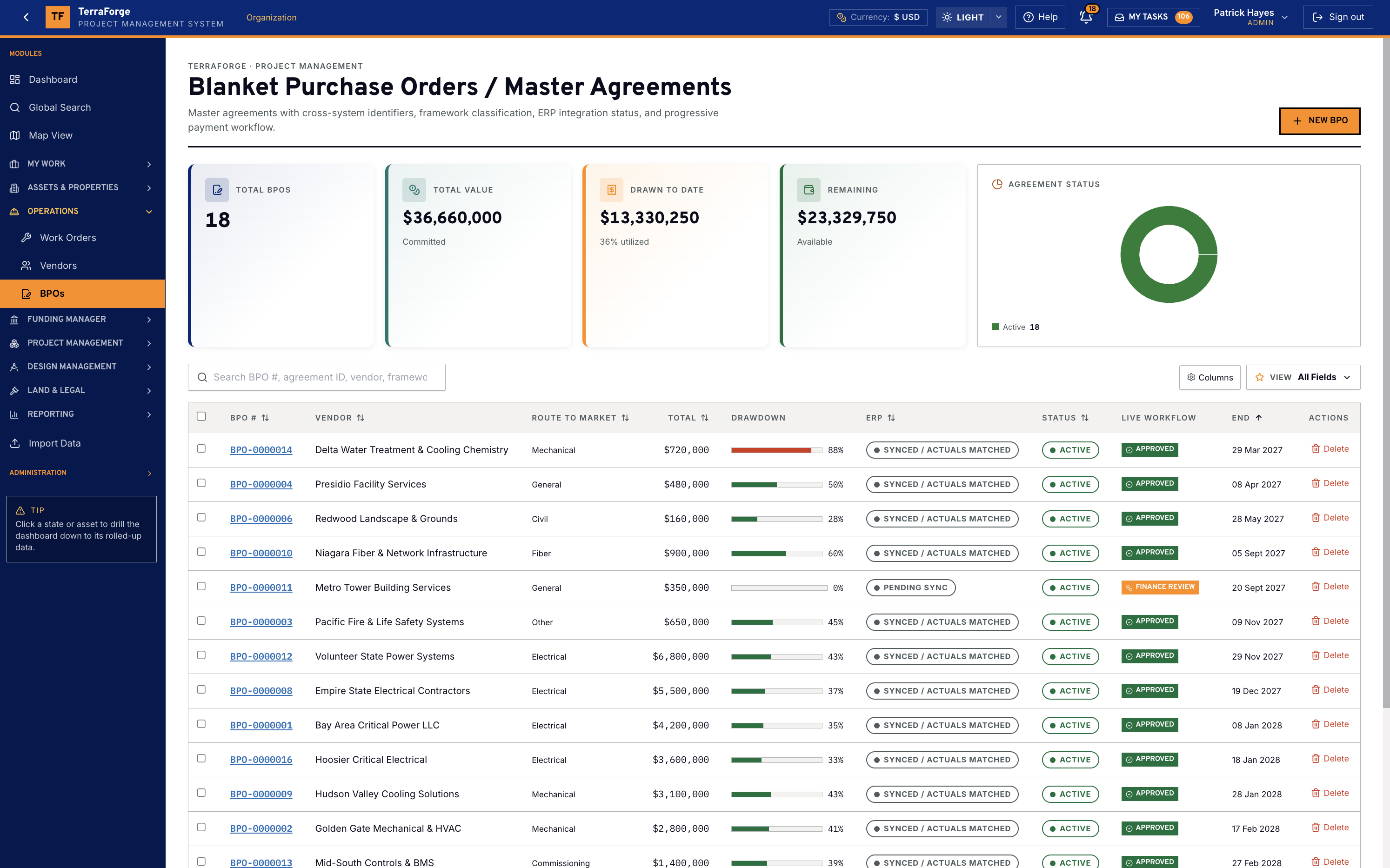Delete BPO-0000014 using trash icon
1390x868 pixels.
[1316, 449]
